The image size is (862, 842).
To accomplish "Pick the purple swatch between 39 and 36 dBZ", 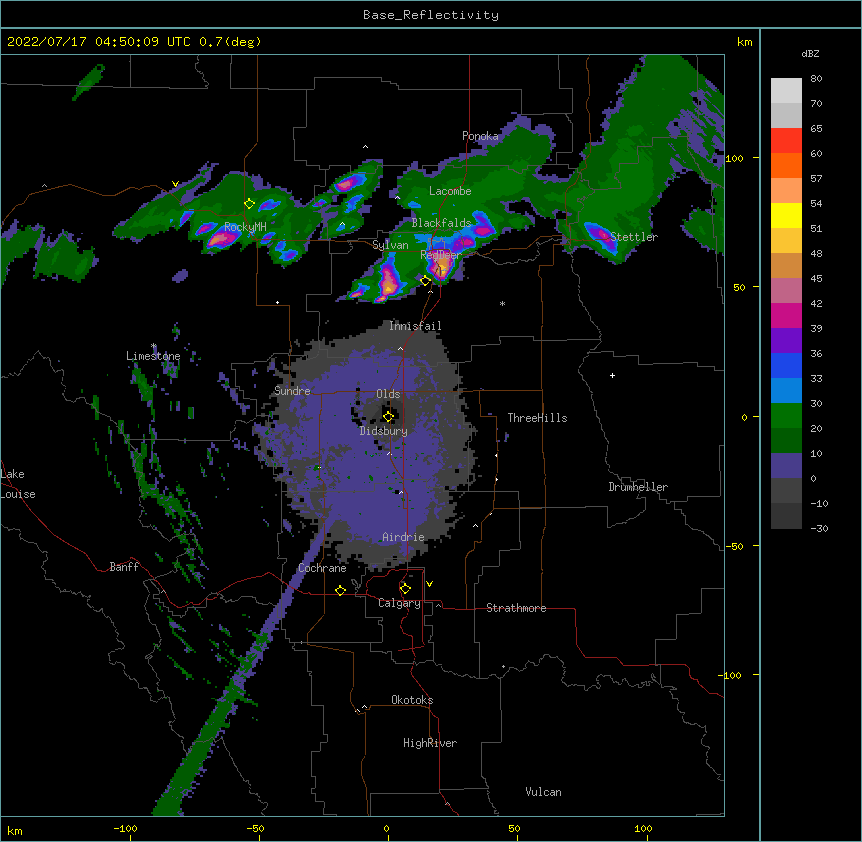I will 786,341.
